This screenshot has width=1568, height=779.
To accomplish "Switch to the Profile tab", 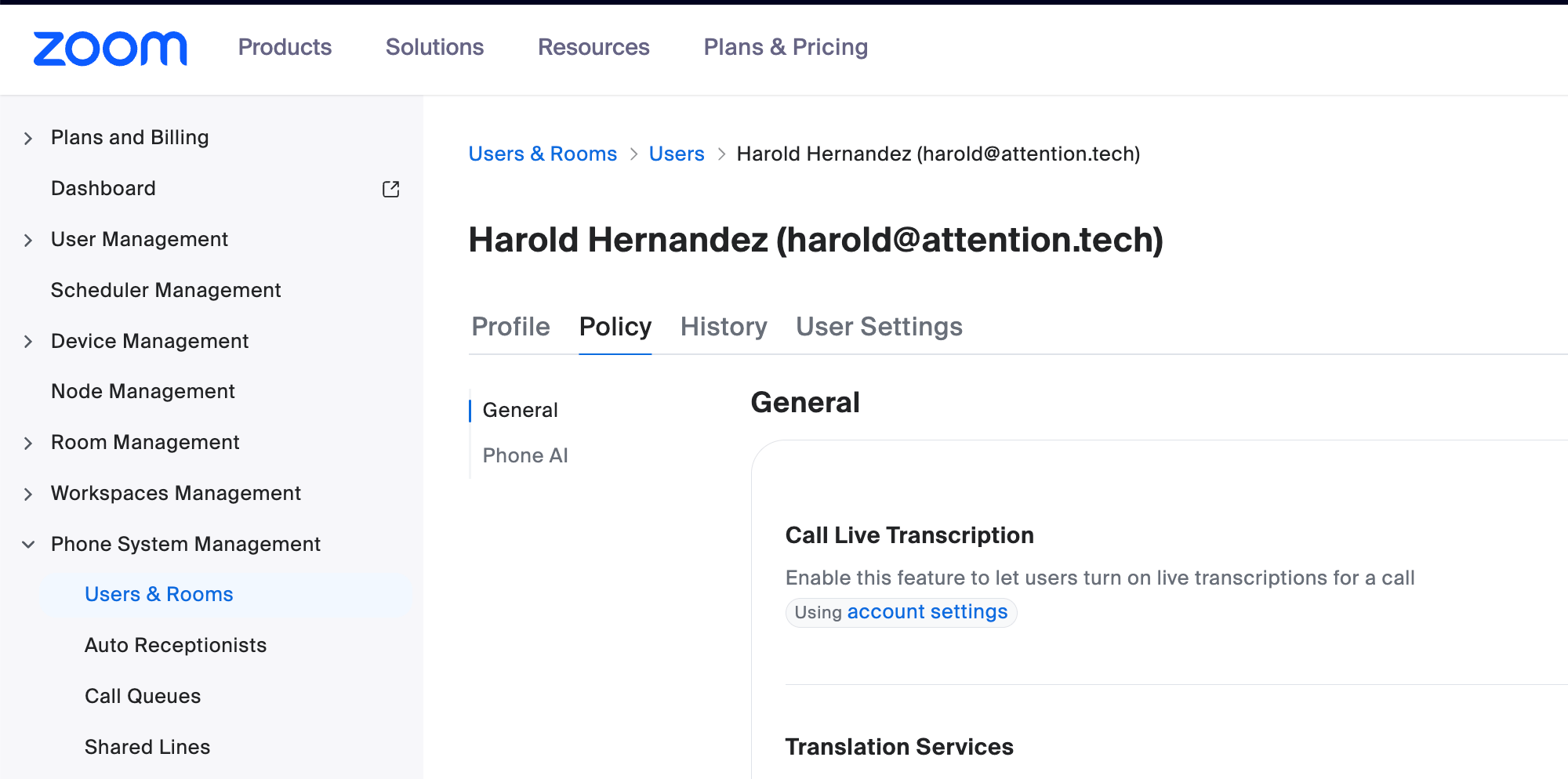I will coord(510,326).
